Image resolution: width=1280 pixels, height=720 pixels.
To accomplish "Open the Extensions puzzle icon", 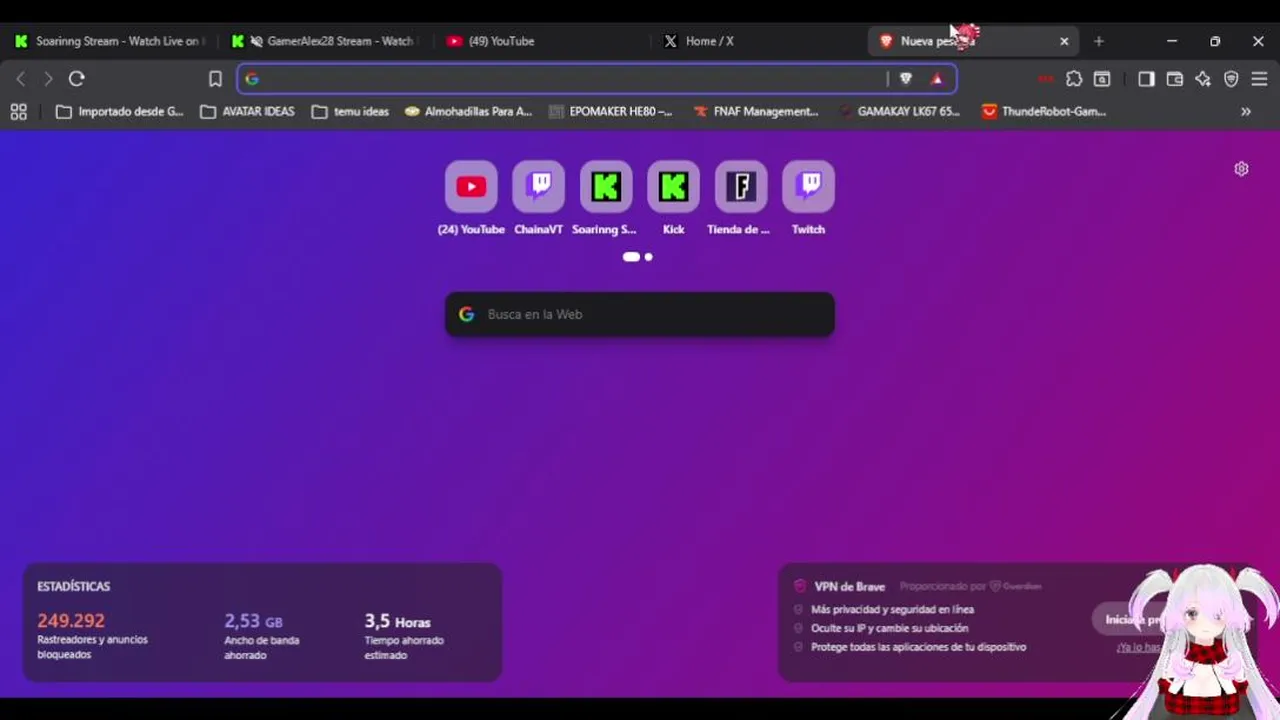I will pyautogui.click(x=1074, y=79).
